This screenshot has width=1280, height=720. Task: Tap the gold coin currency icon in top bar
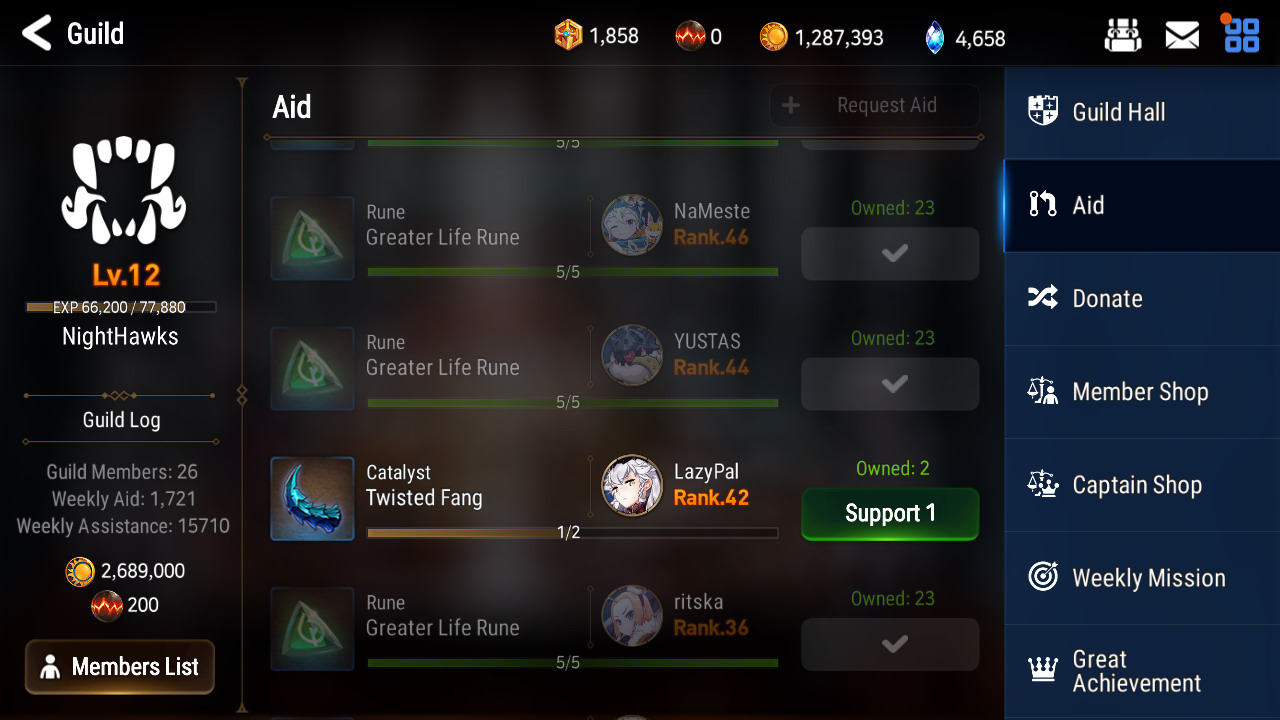pos(773,37)
